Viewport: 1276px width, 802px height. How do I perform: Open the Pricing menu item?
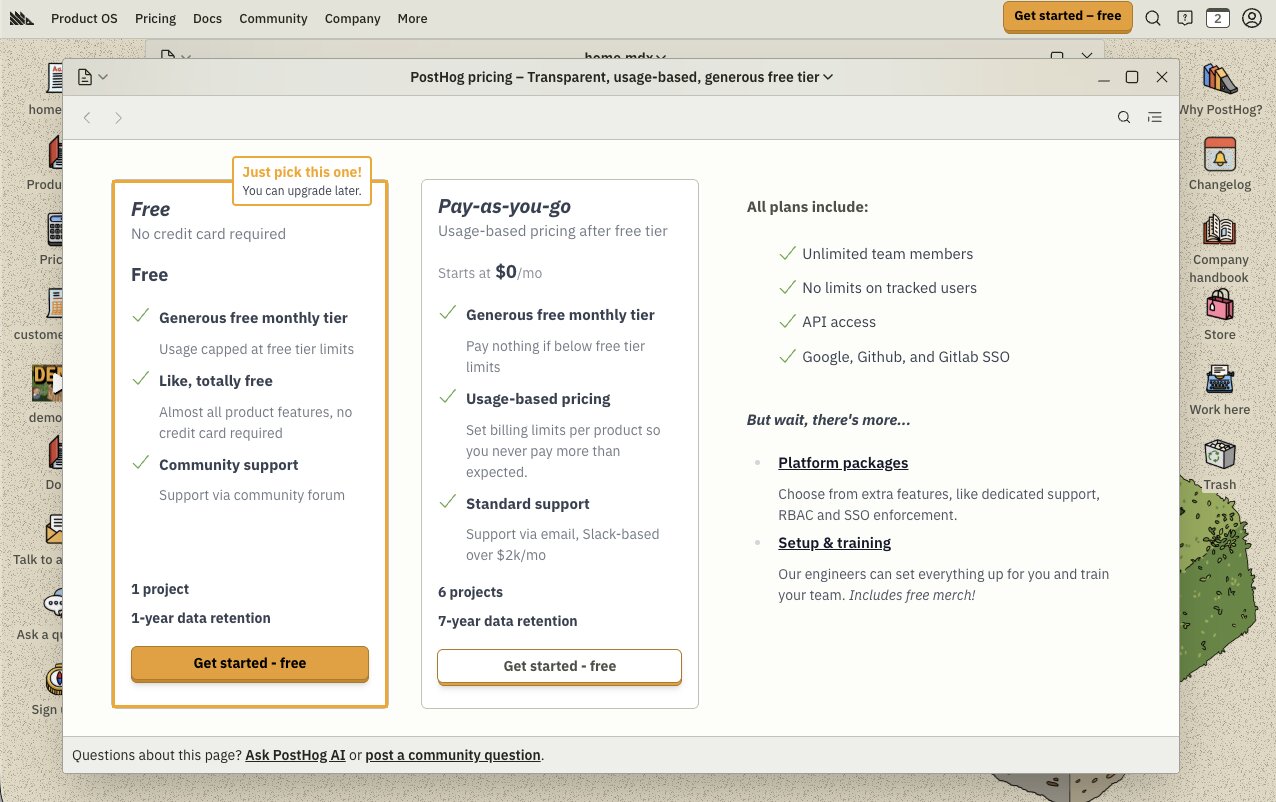[155, 18]
